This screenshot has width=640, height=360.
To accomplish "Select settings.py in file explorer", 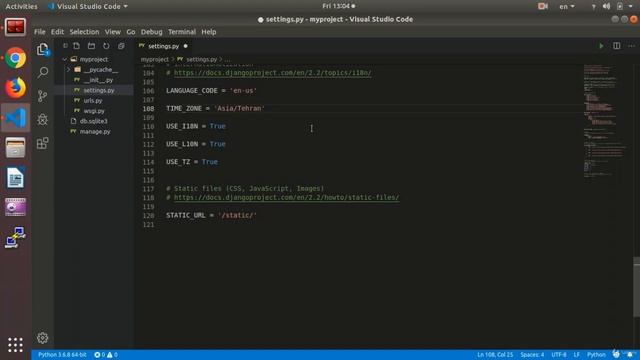I will (99, 90).
